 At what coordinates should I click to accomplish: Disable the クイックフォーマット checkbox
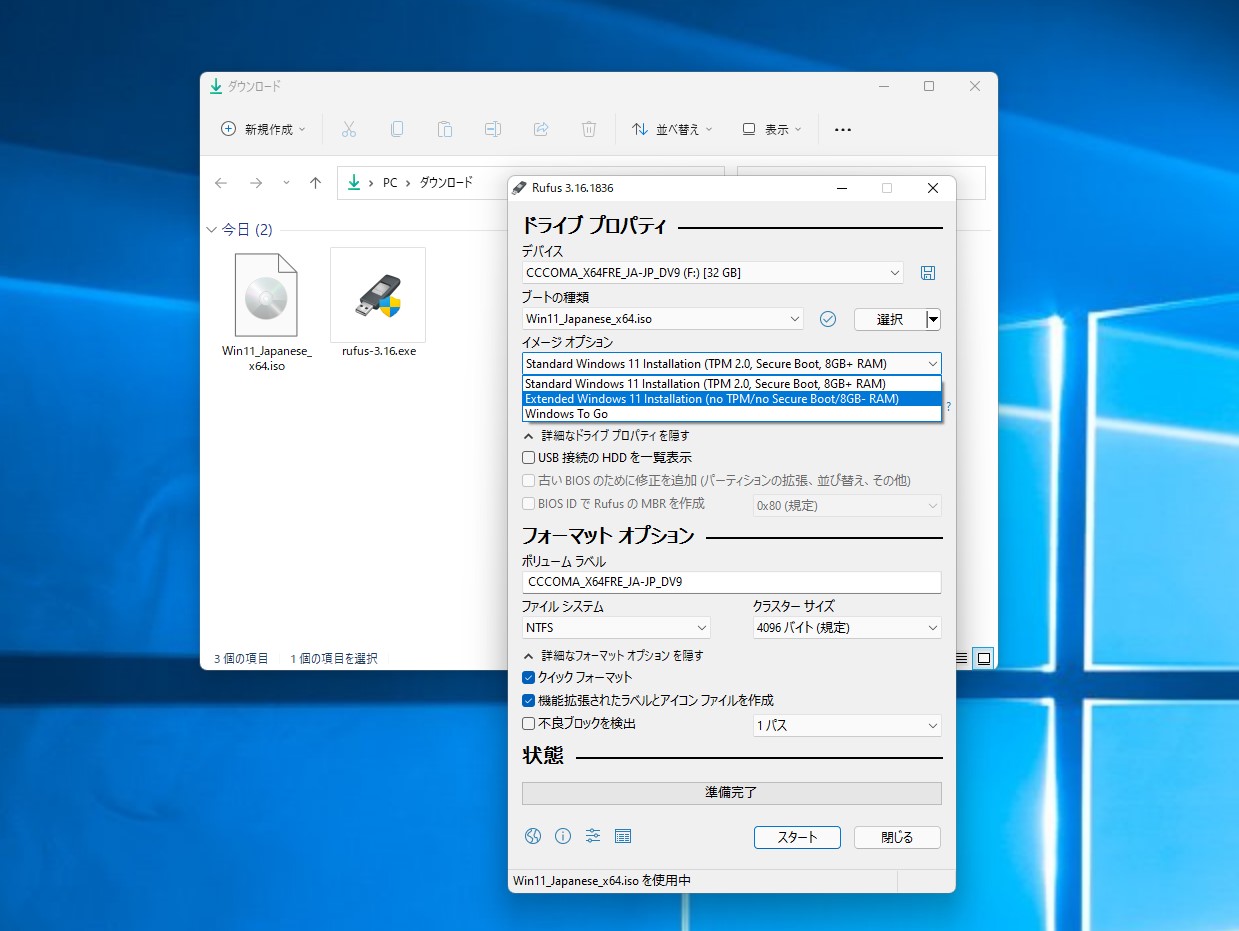(x=528, y=677)
